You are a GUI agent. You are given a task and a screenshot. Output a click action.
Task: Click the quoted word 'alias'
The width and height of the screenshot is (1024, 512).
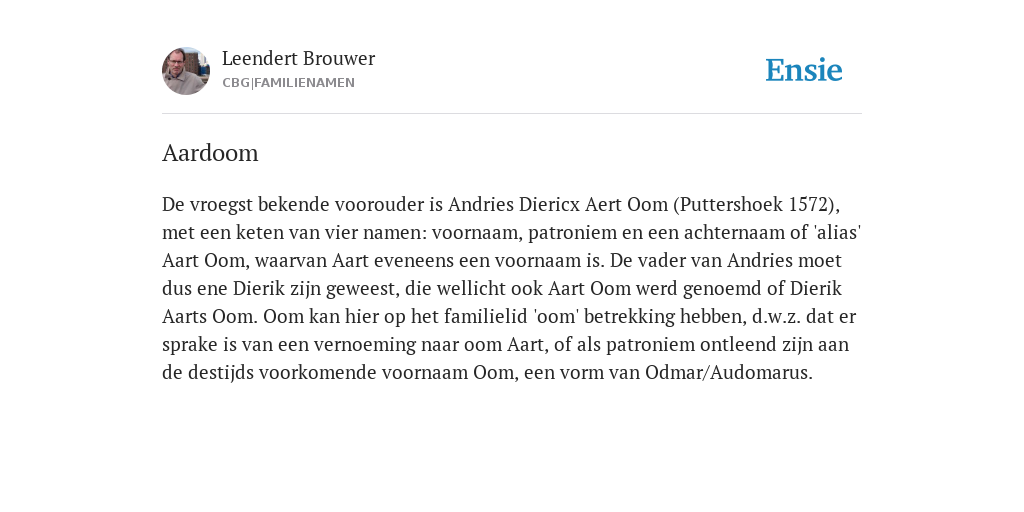tap(837, 232)
